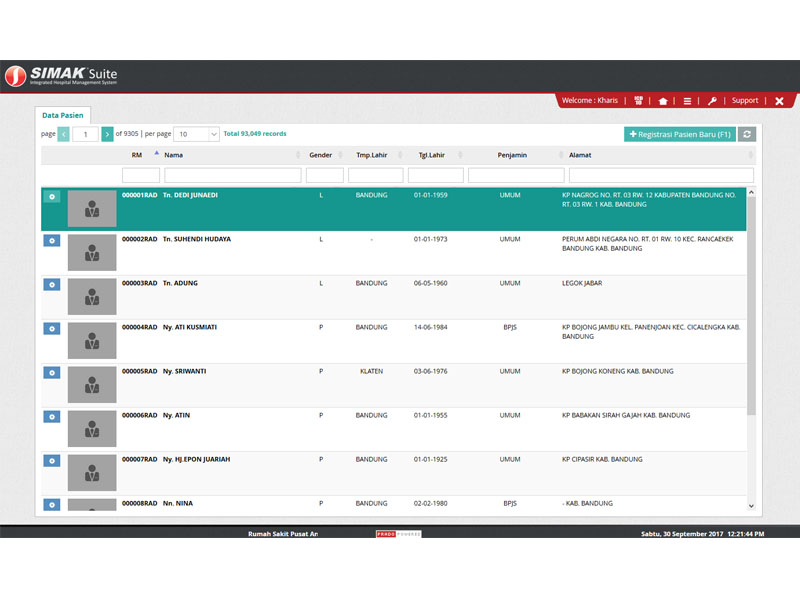Click the Nama filter input field
Screen dimensions: 800x600
point(232,175)
